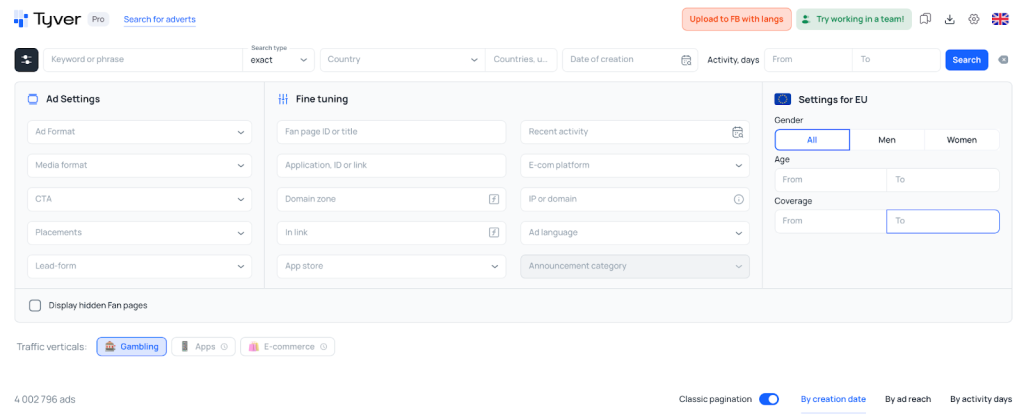Select Women gender option
Image resolution: width=1024 pixels, height=416 pixels.
(x=961, y=140)
